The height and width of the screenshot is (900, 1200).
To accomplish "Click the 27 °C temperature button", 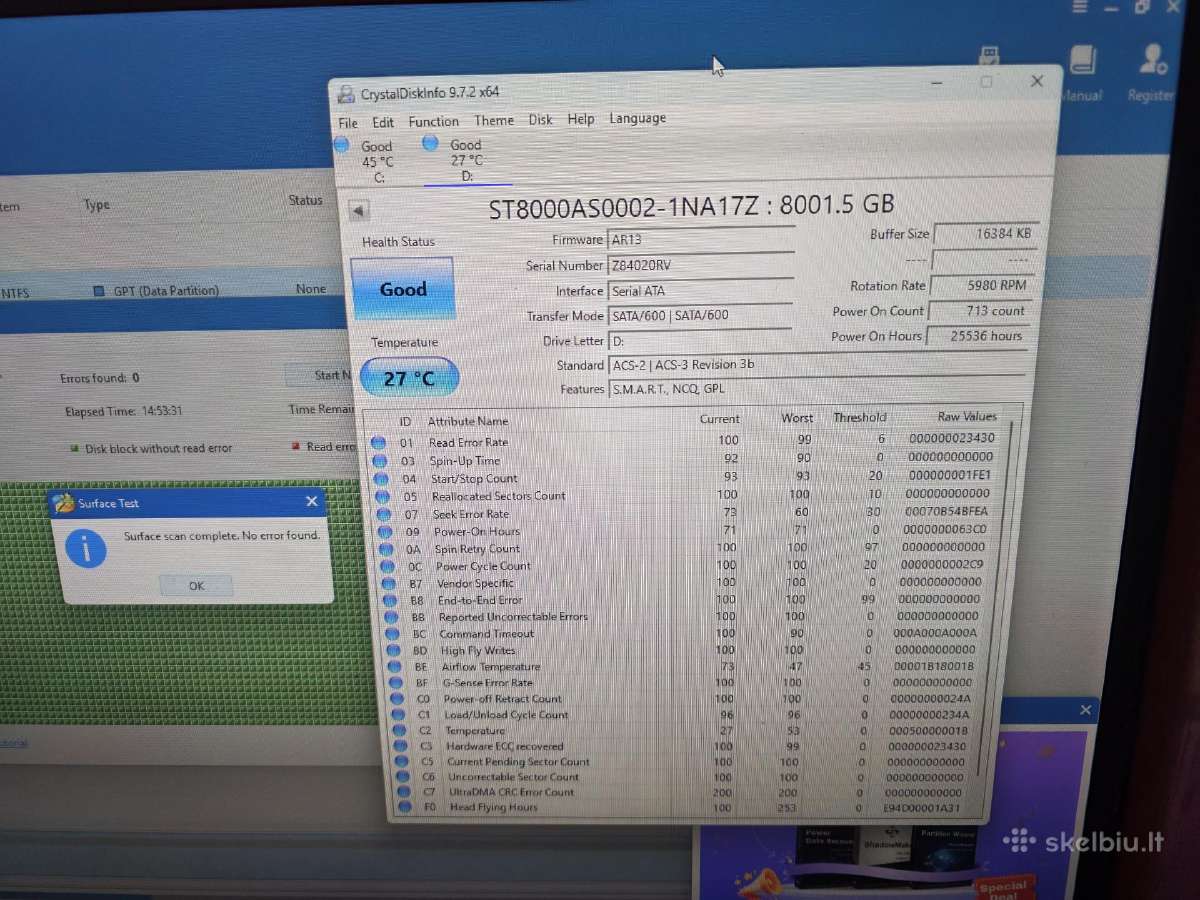I will pyautogui.click(x=409, y=378).
